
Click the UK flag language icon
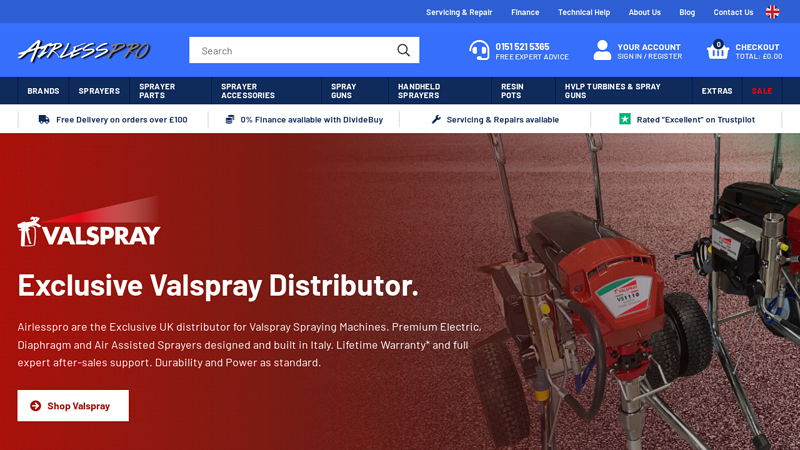772,12
